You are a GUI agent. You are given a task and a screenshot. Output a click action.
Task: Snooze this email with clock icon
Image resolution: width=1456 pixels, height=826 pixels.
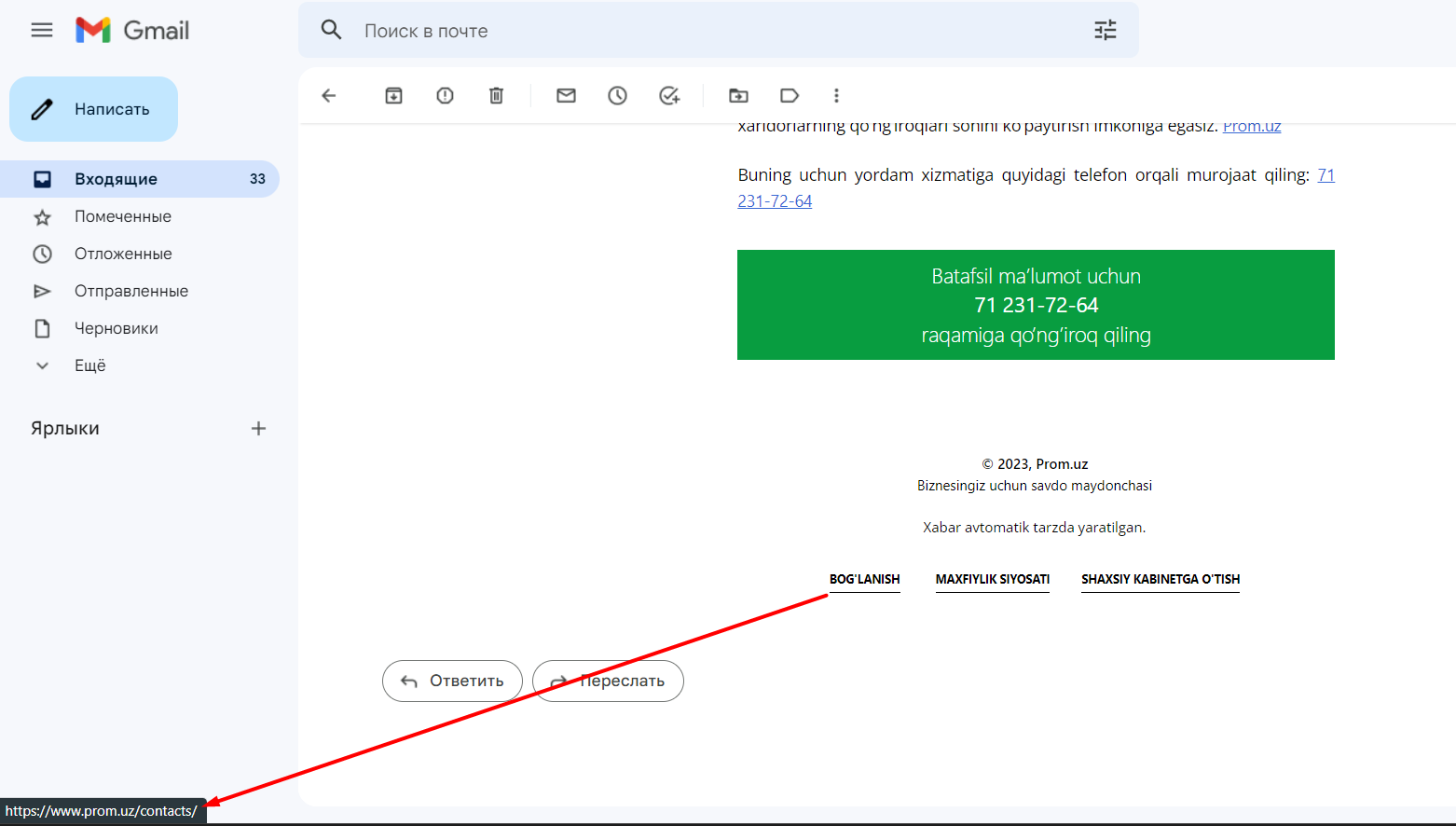click(x=617, y=95)
